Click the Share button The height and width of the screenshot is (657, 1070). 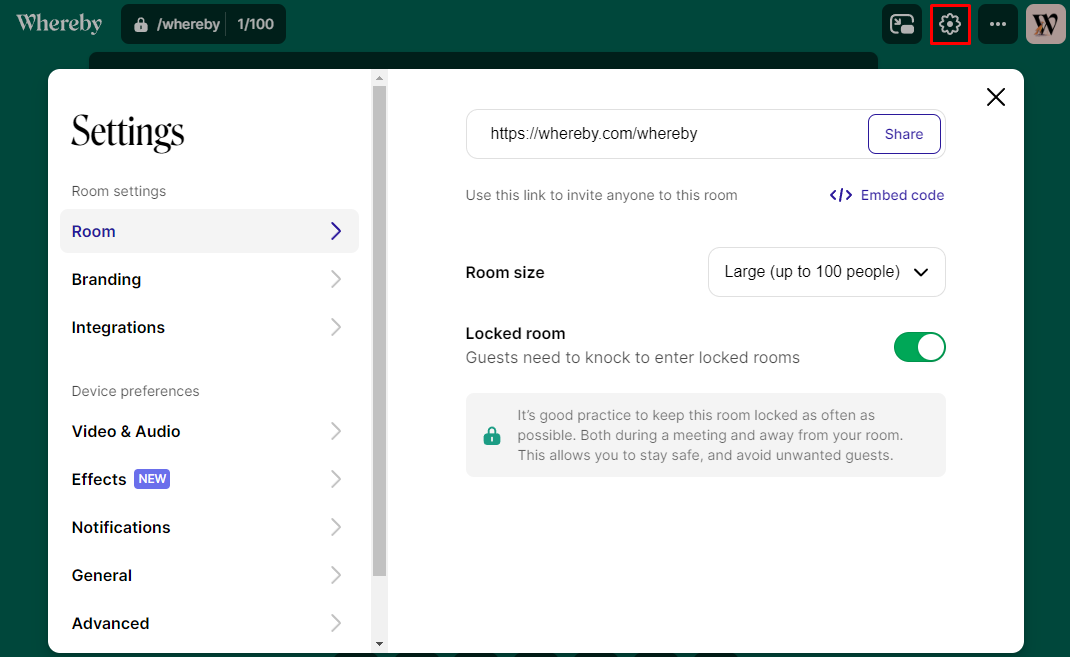coord(903,134)
